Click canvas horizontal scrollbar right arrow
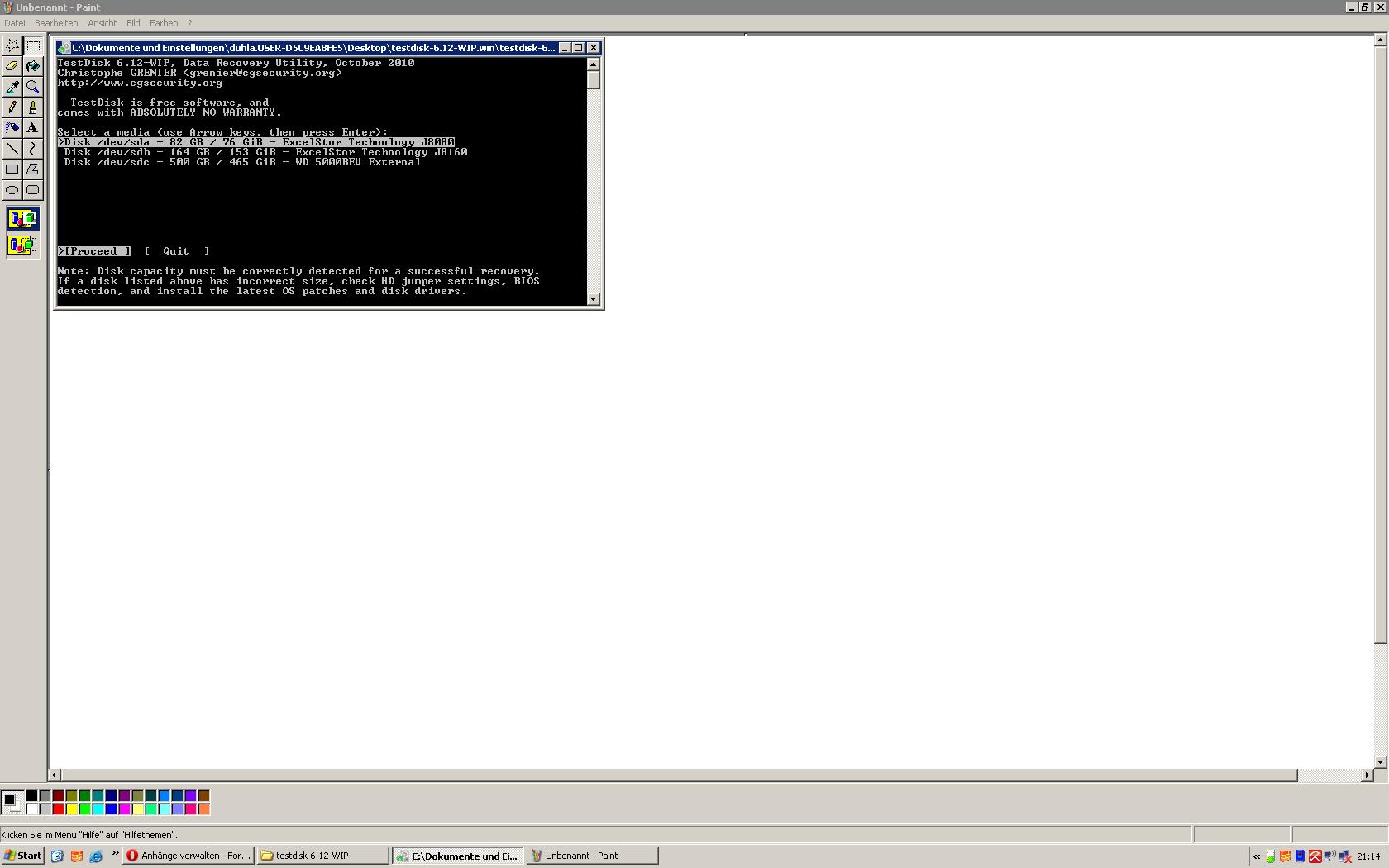 [x=1368, y=775]
